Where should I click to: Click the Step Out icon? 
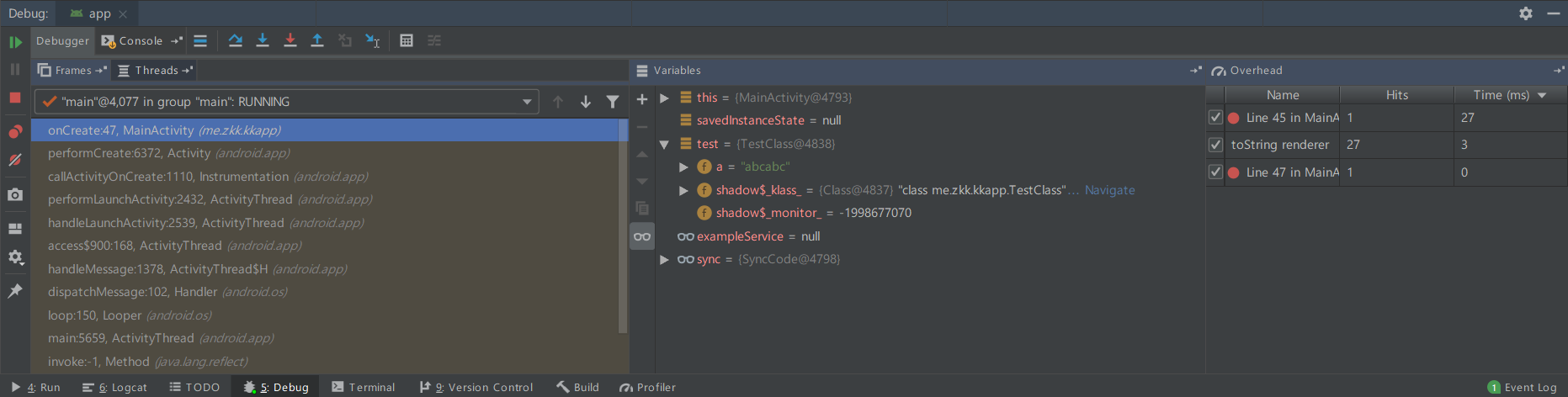coord(317,40)
